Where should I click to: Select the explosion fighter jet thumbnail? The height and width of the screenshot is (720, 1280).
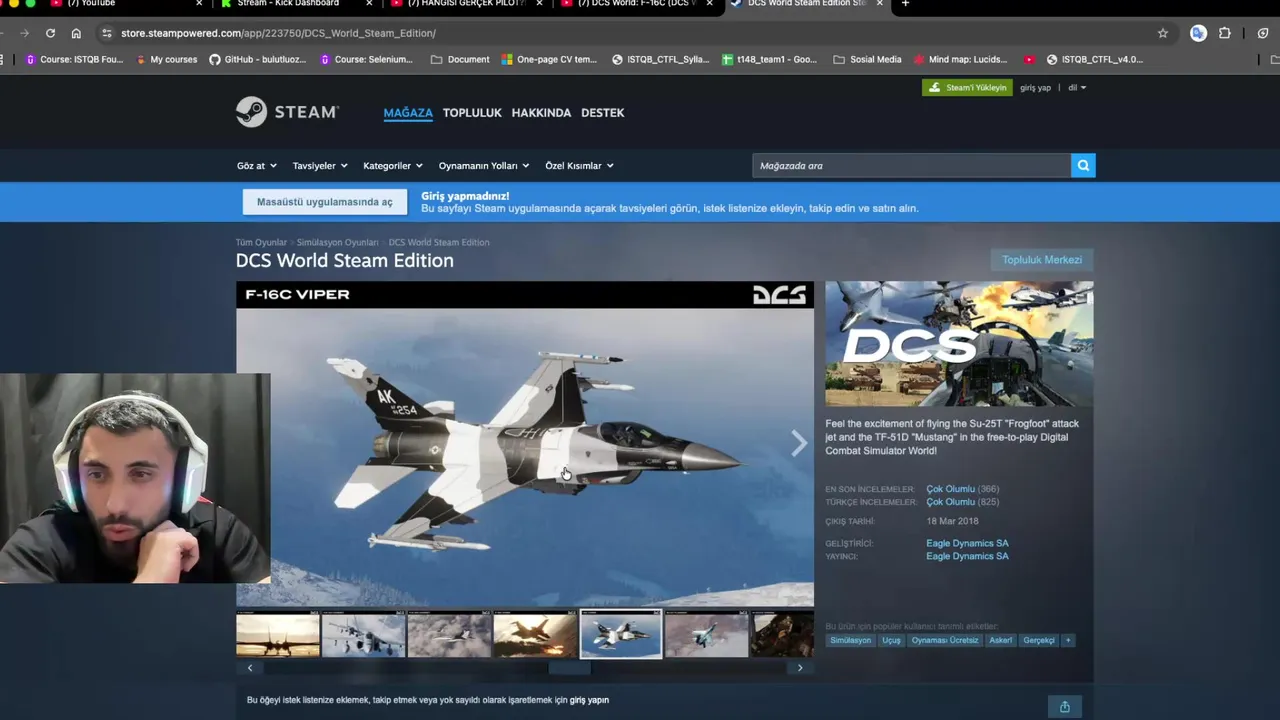point(535,634)
